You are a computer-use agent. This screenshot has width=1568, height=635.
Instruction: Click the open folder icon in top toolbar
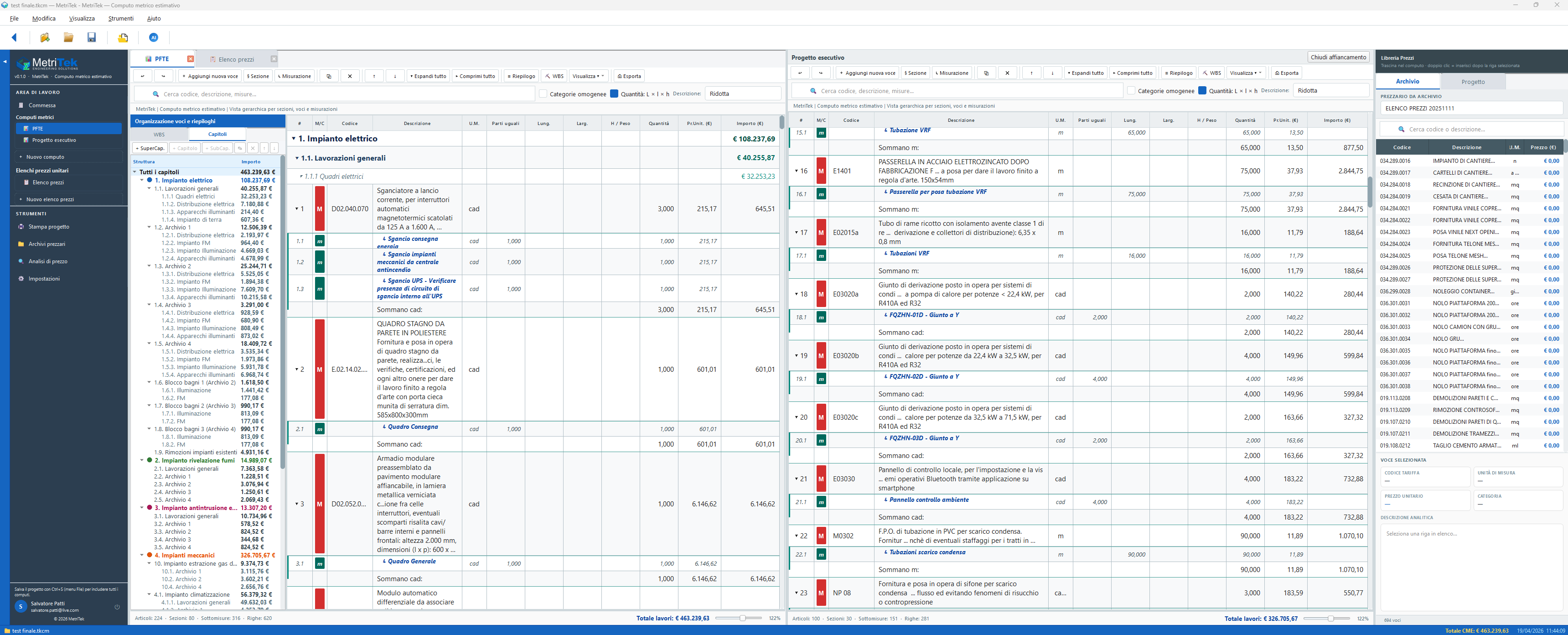[68, 38]
